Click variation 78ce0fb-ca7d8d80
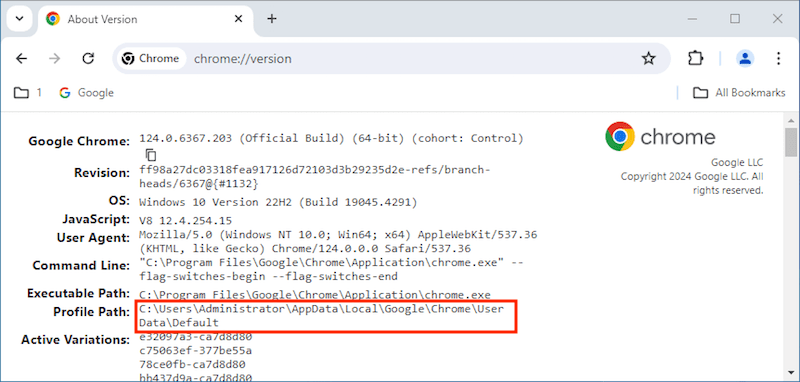Viewport: 800px width, 382px height. tap(192, 364)
